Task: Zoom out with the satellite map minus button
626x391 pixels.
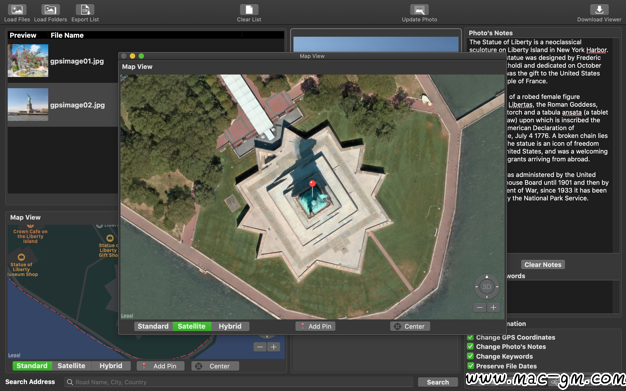Action: coord(480,307)
